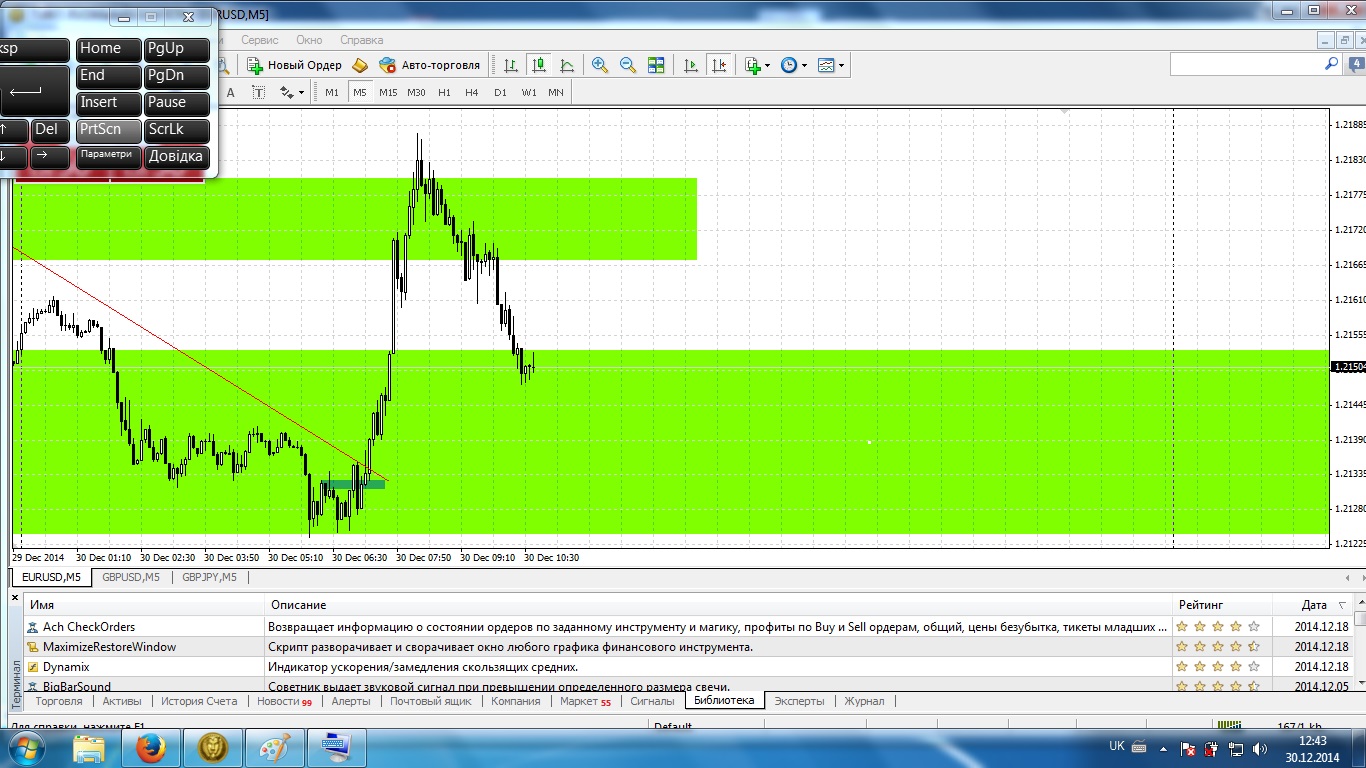Open the Почтовый ящик terminal tab

(431, 701)
